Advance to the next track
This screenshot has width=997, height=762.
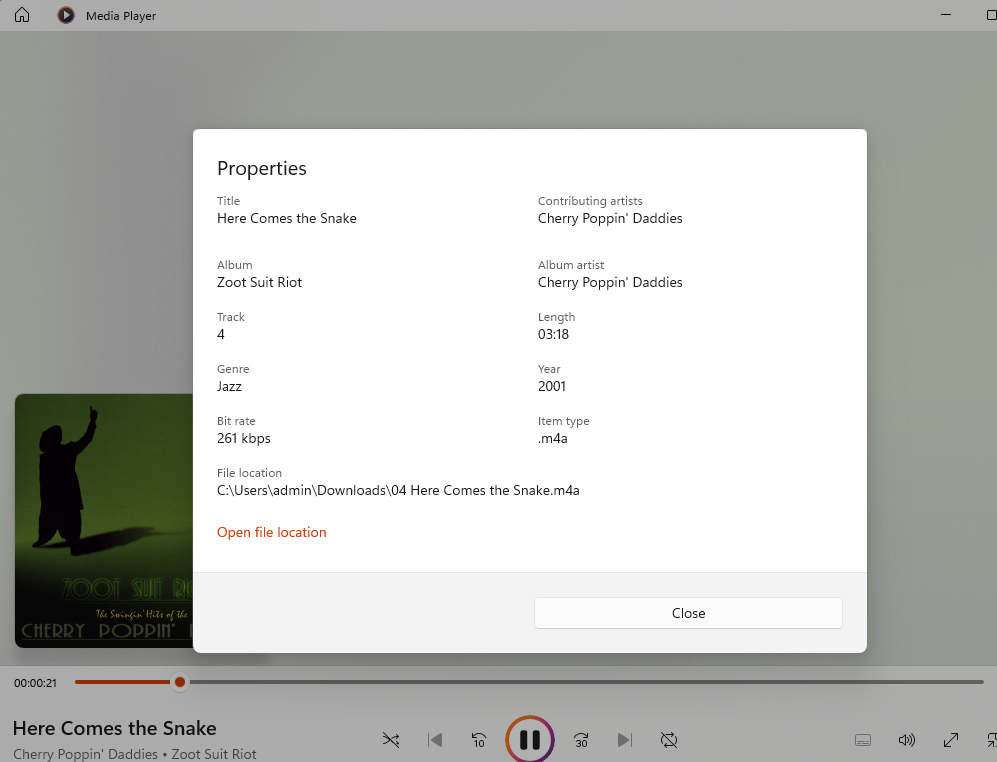point(624,740)
